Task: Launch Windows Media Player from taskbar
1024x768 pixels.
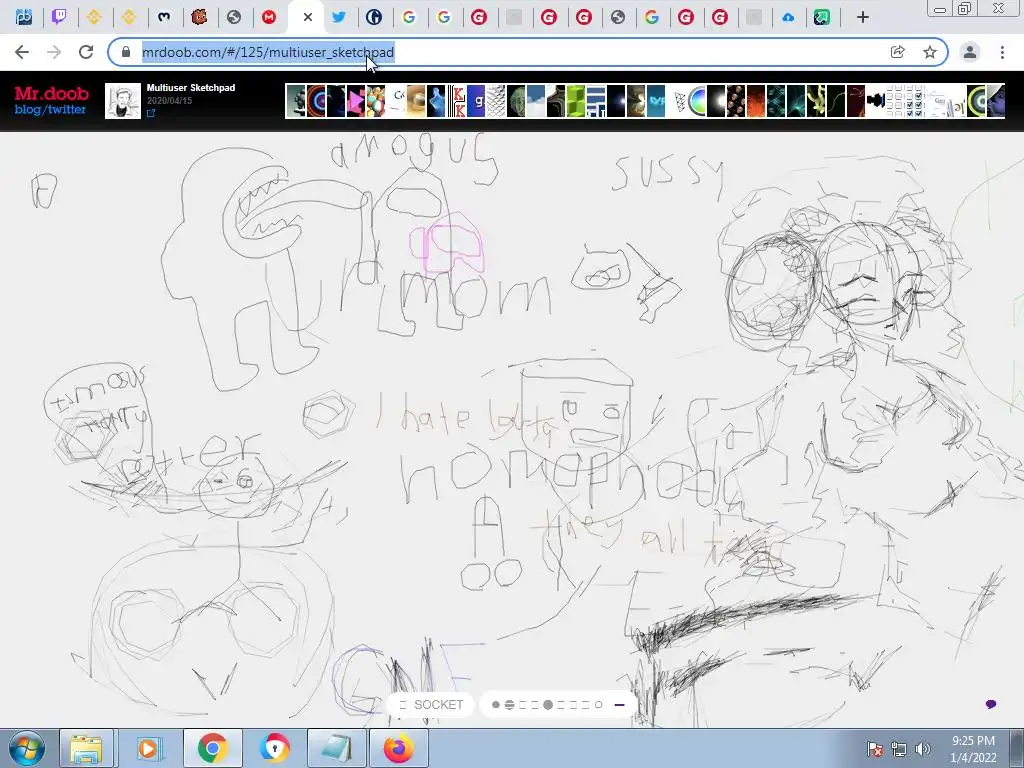Action: 148,748
